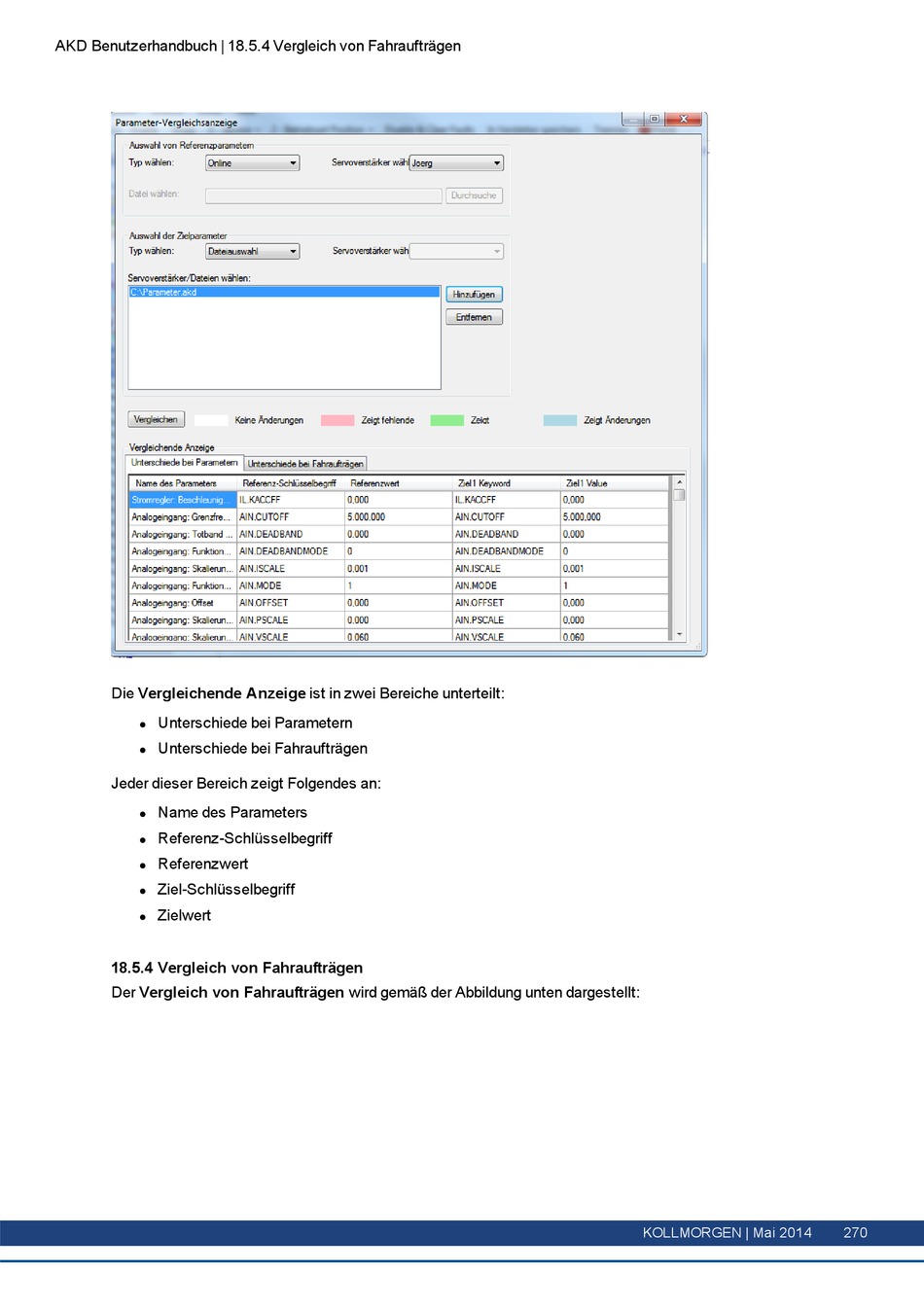Open the Servoverstärker dropdown showing Joerg
The height and width of the screenshot is (1307, 924).
[456, 163]
